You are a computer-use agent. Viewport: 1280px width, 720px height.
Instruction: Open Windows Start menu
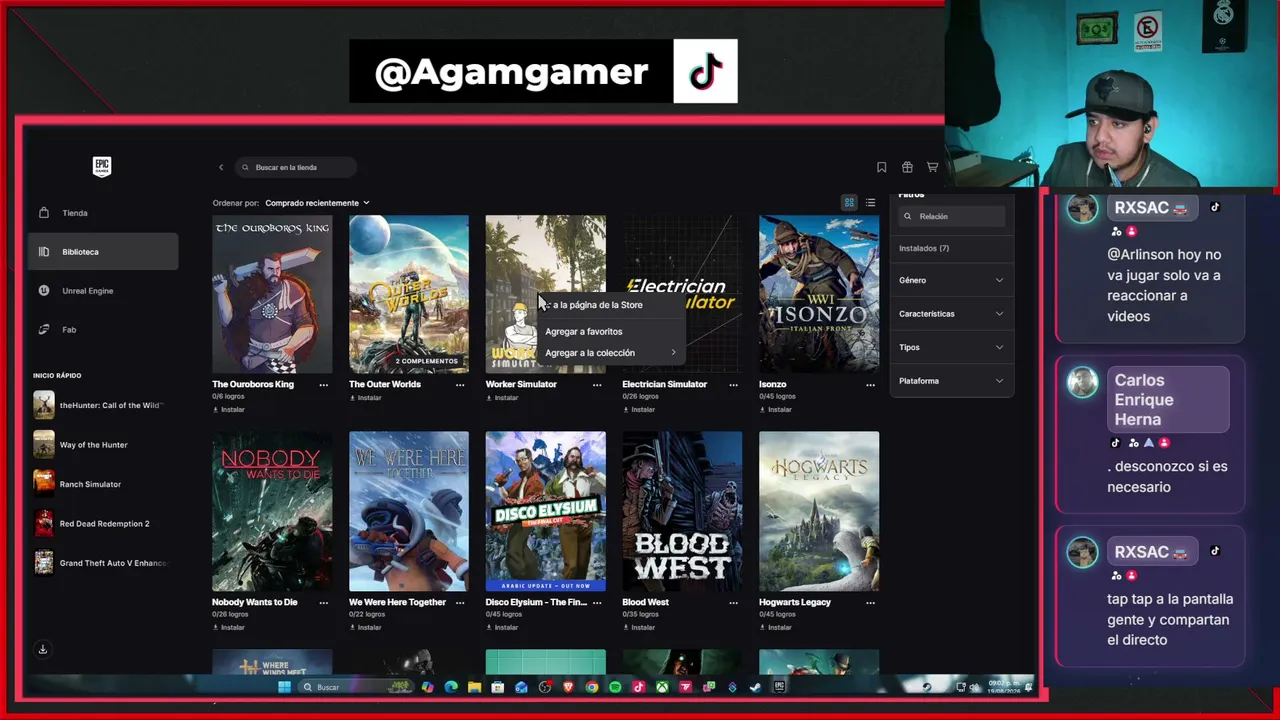[284, 687]
